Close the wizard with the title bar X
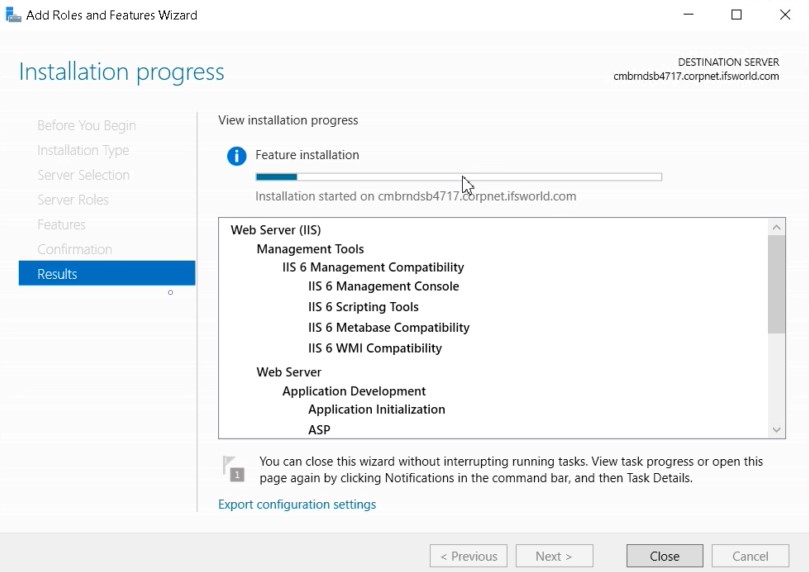This screenshot has height=572, width=809. [x=785, y=14]
